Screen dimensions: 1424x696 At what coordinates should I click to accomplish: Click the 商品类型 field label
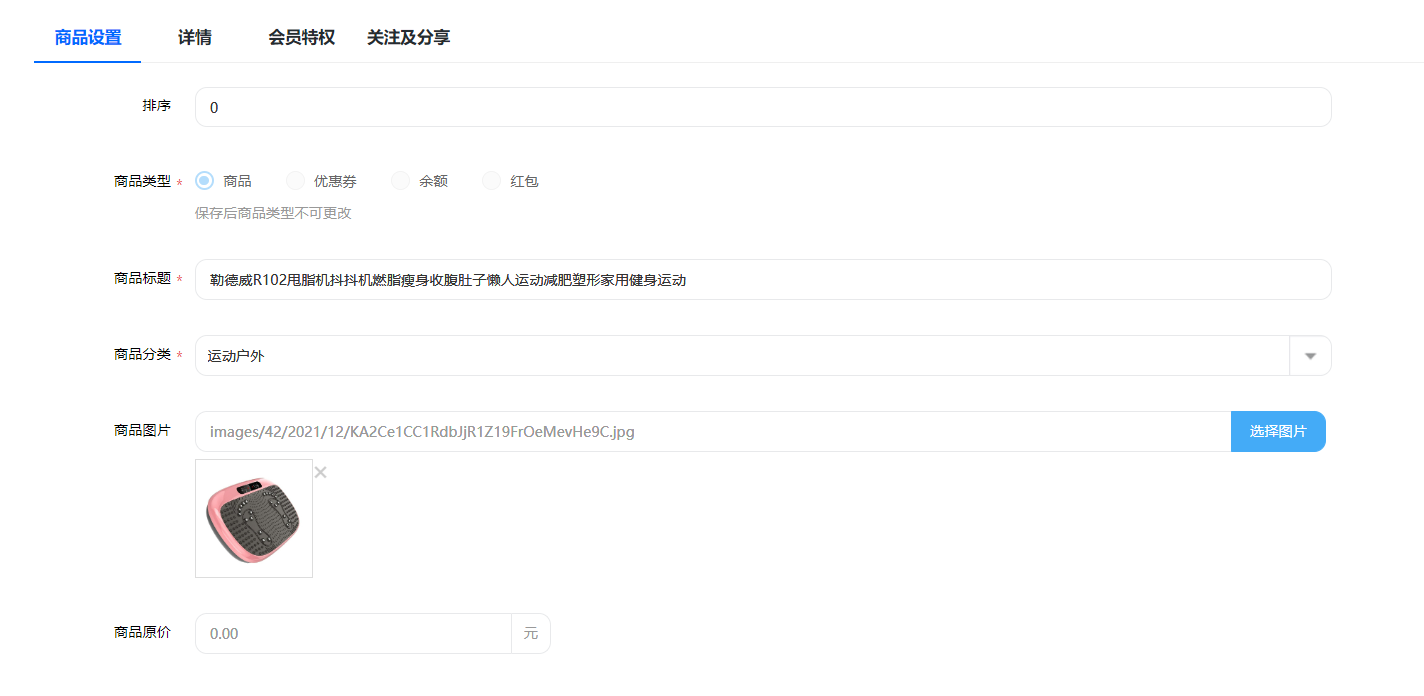(142, 181)
